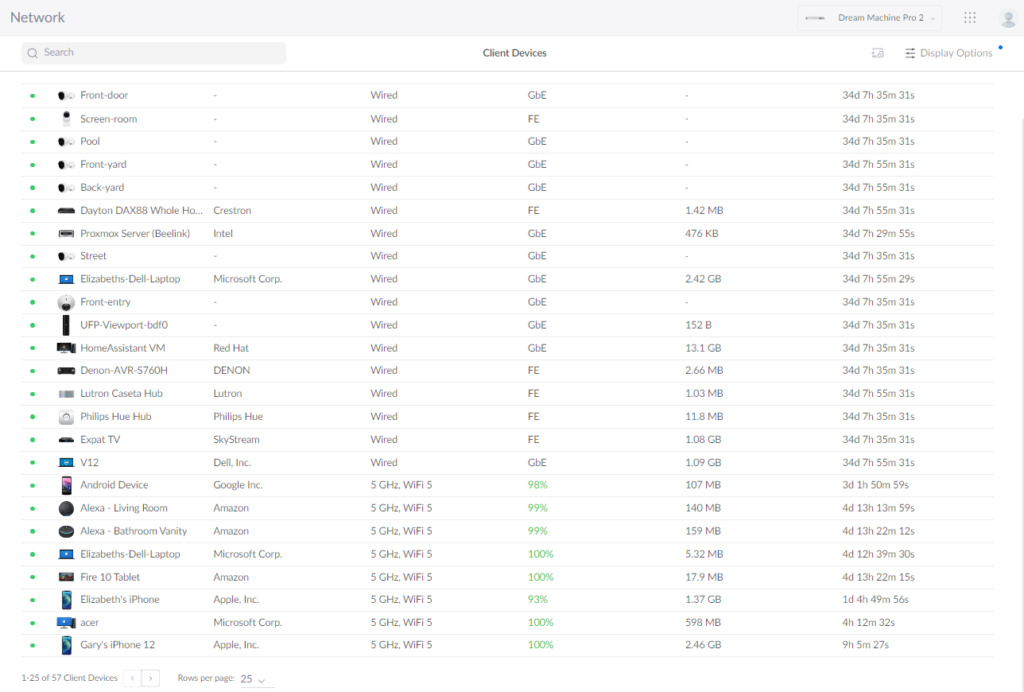
Task: Click uptime 9h 5m 27s
Action: point(865,644)
